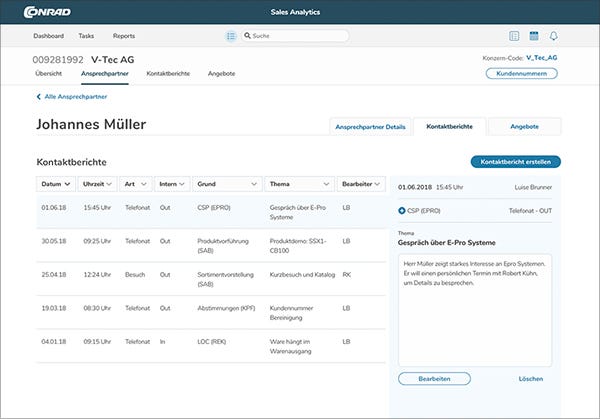Click the report note text area
Screen dimensions: 600x419
coord(475,310)
